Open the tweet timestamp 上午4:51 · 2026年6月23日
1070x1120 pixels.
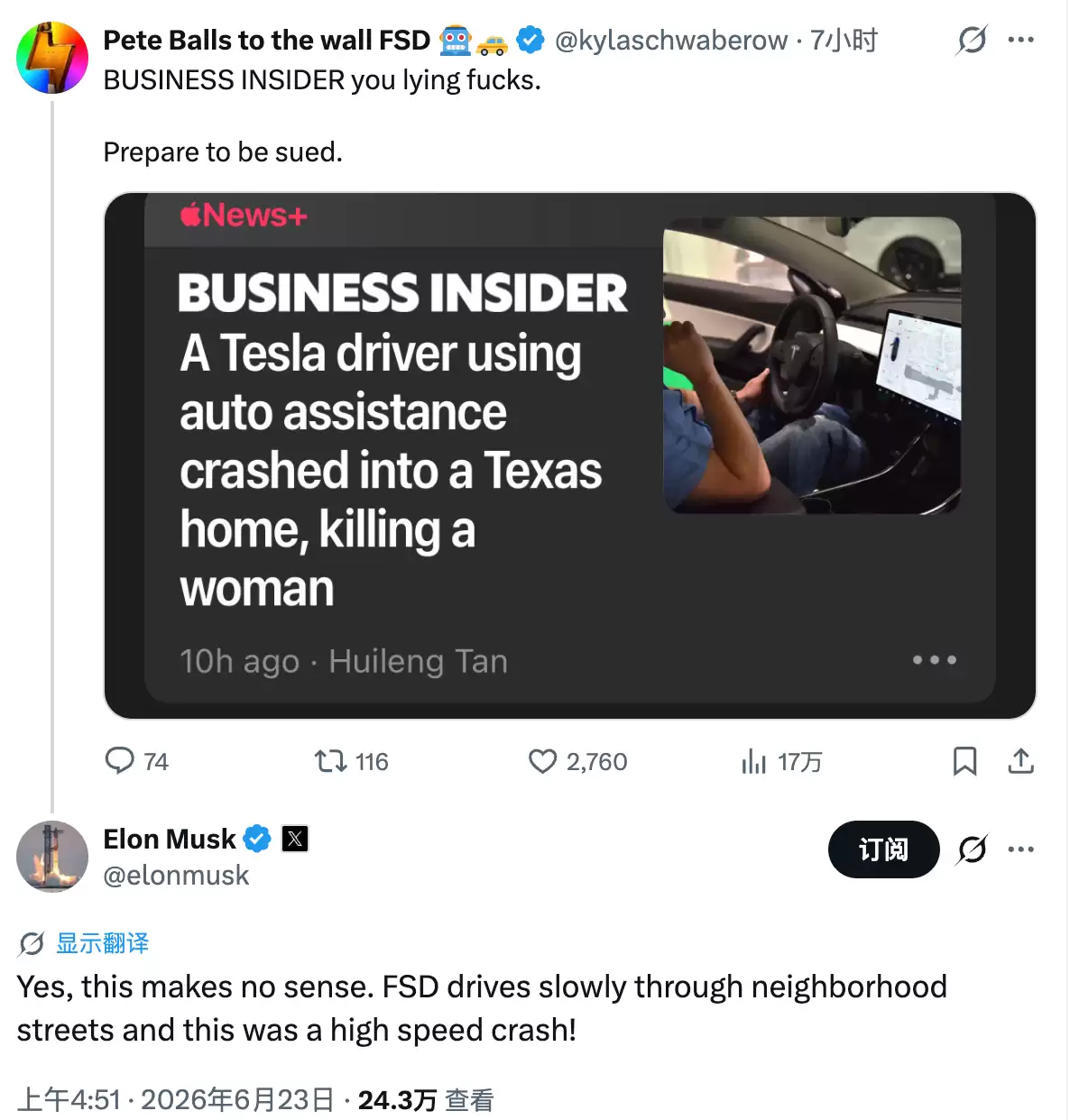[x=175, y=1100]
